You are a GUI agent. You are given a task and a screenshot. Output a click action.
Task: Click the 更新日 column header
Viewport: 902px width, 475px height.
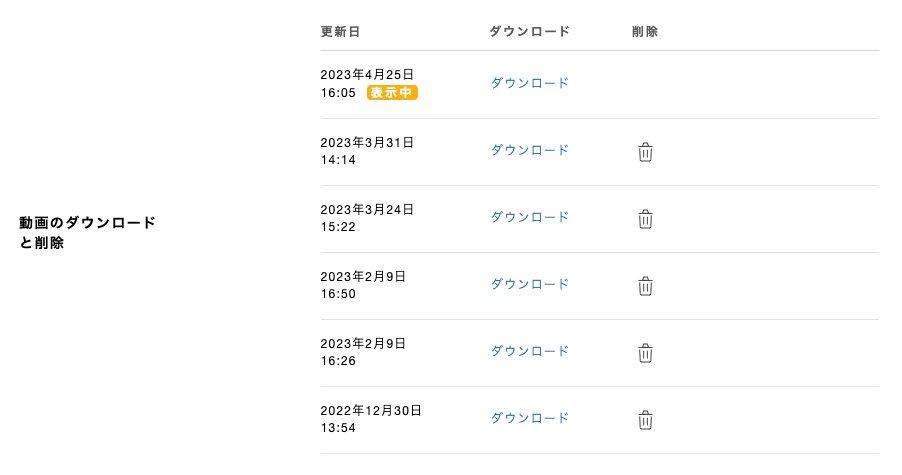(340, 32)
